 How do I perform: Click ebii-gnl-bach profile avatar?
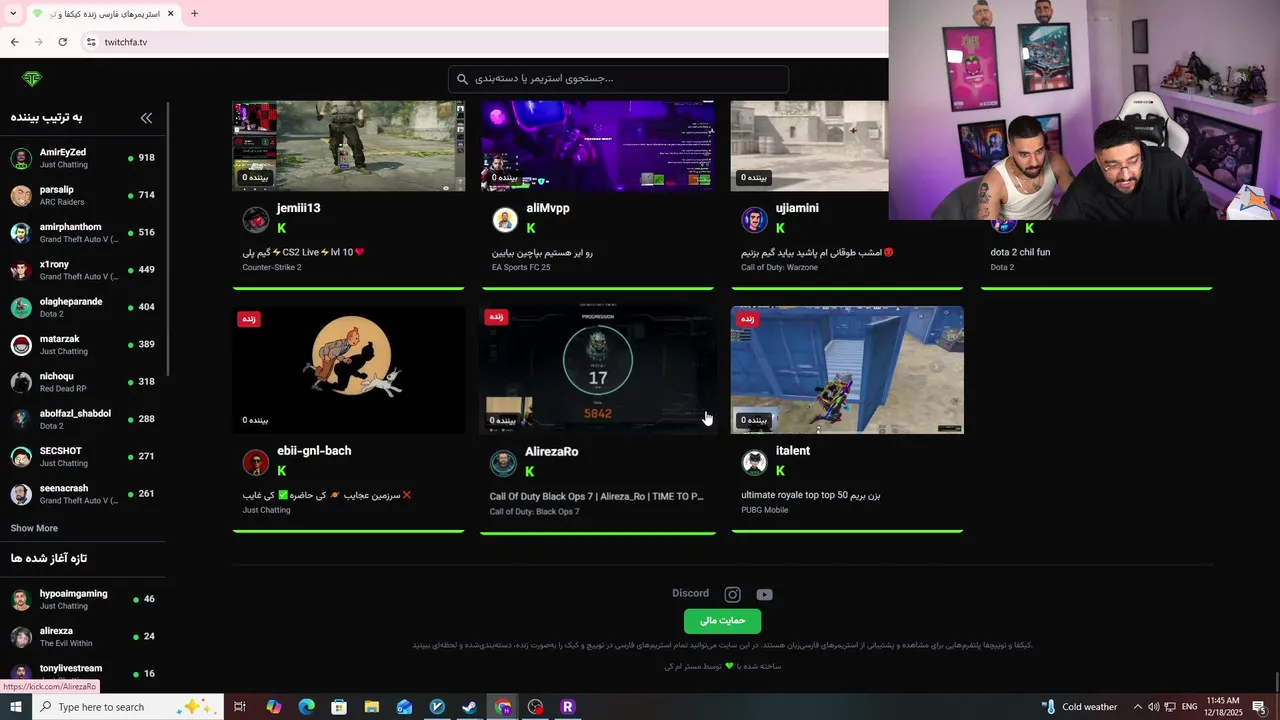point(256,462)
